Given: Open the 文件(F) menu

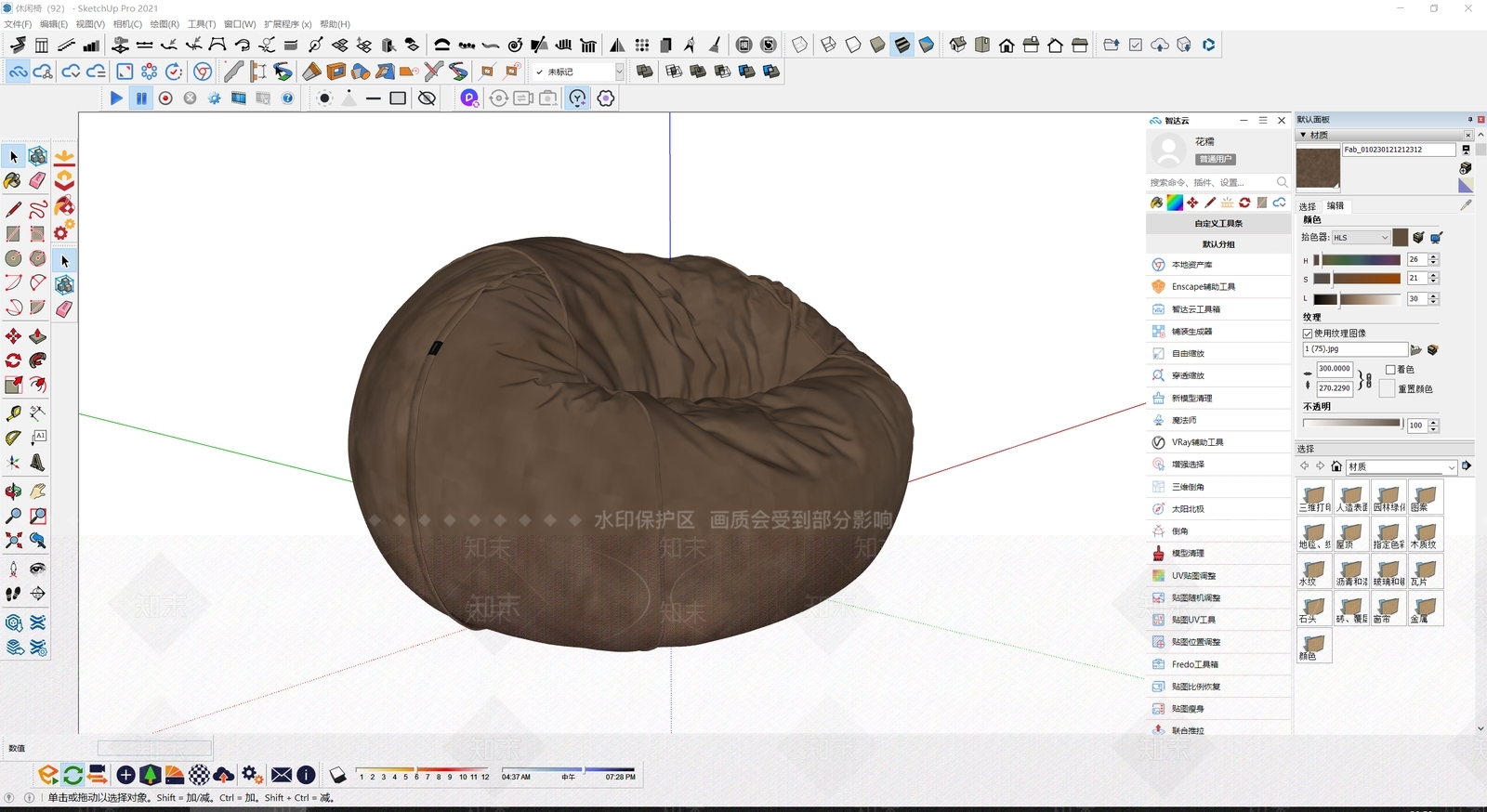Looking at the screenshot, I should click(18, 24).
